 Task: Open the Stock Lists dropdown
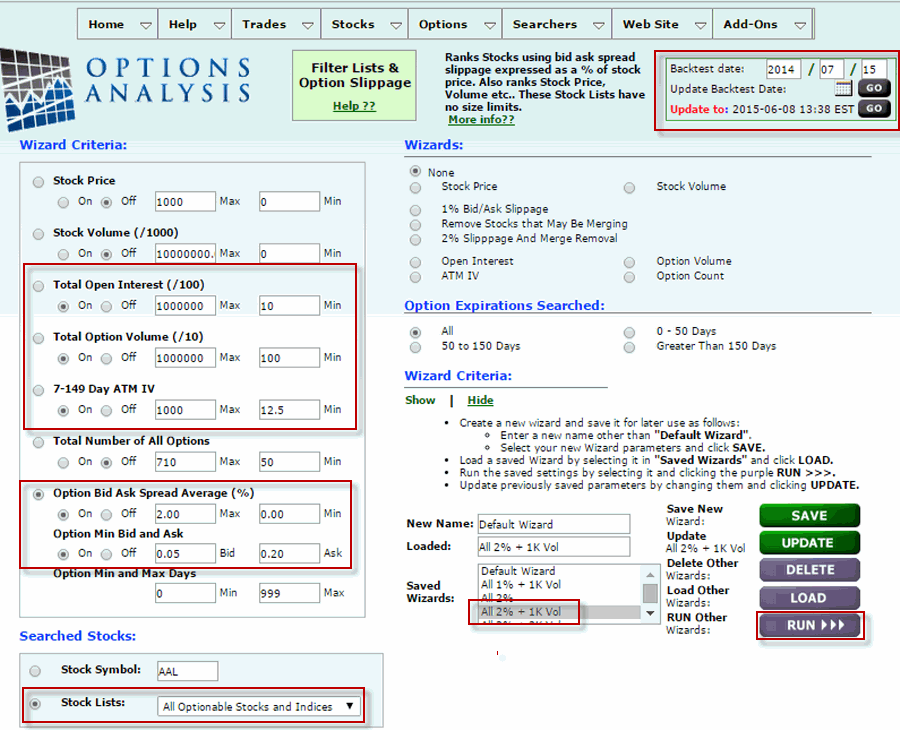pyautogui.click(x=259, y=706)
